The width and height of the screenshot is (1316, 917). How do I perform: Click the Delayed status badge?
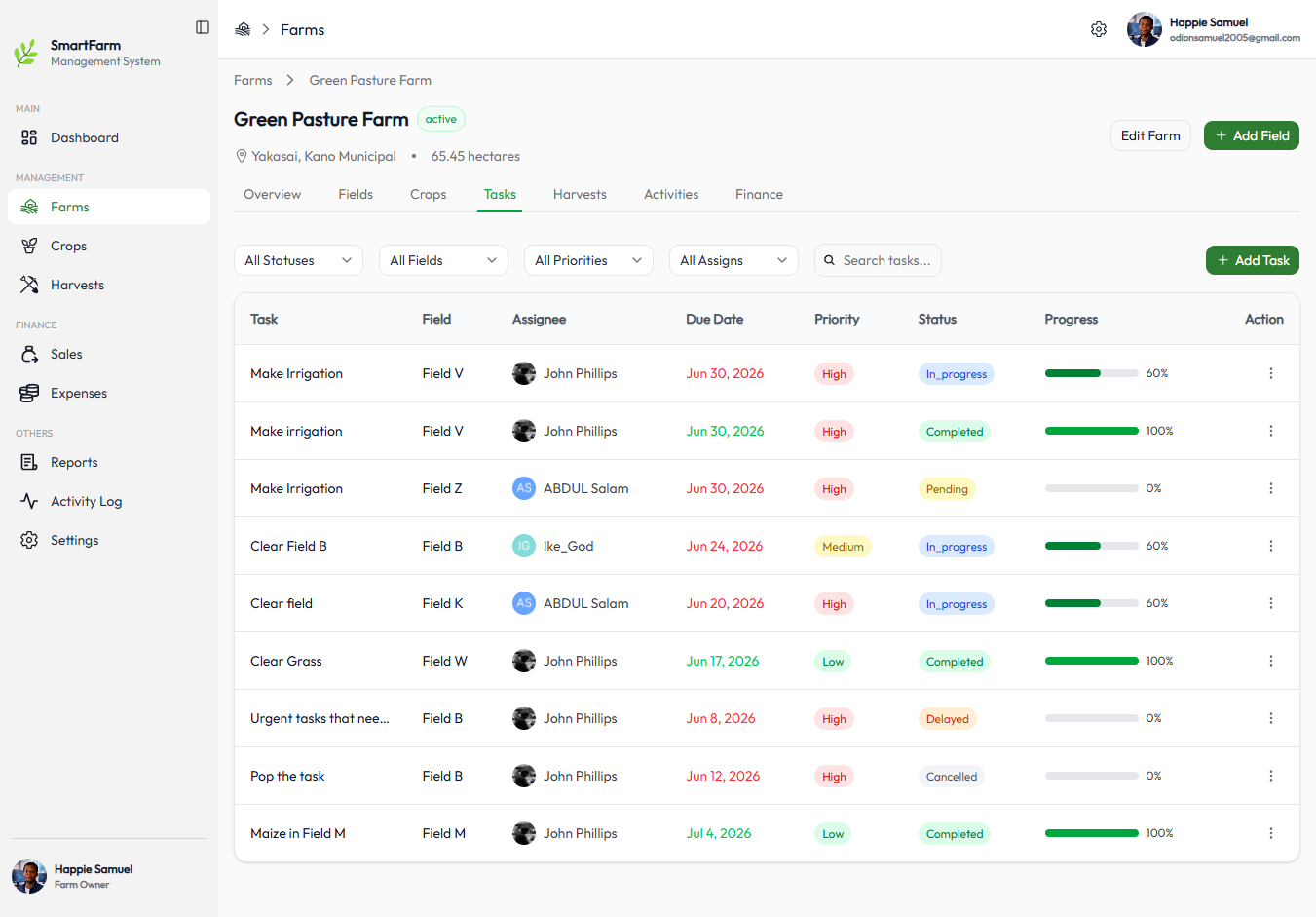(x=947, y=719)
